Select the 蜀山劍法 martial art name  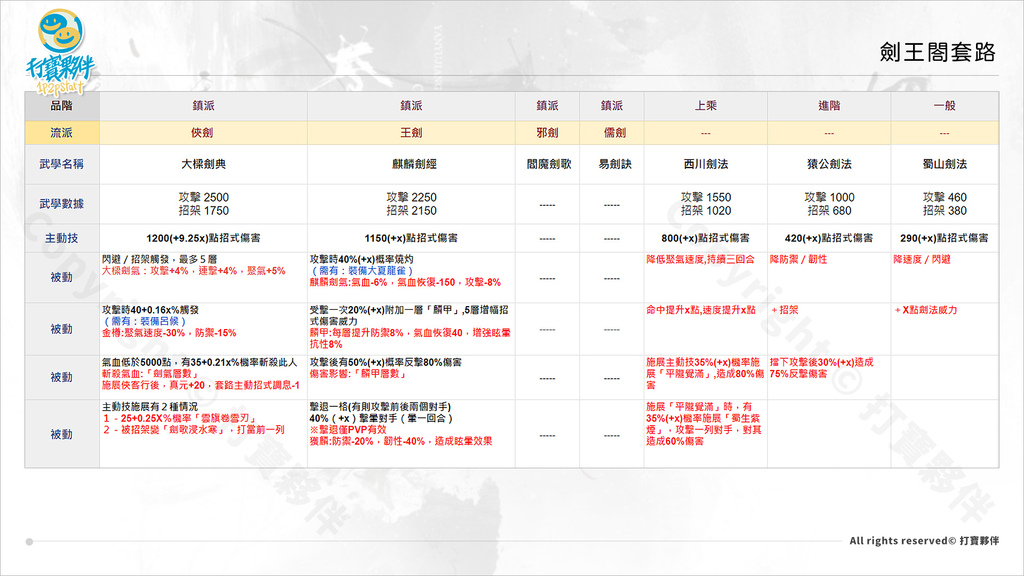(x=944, y=164)
